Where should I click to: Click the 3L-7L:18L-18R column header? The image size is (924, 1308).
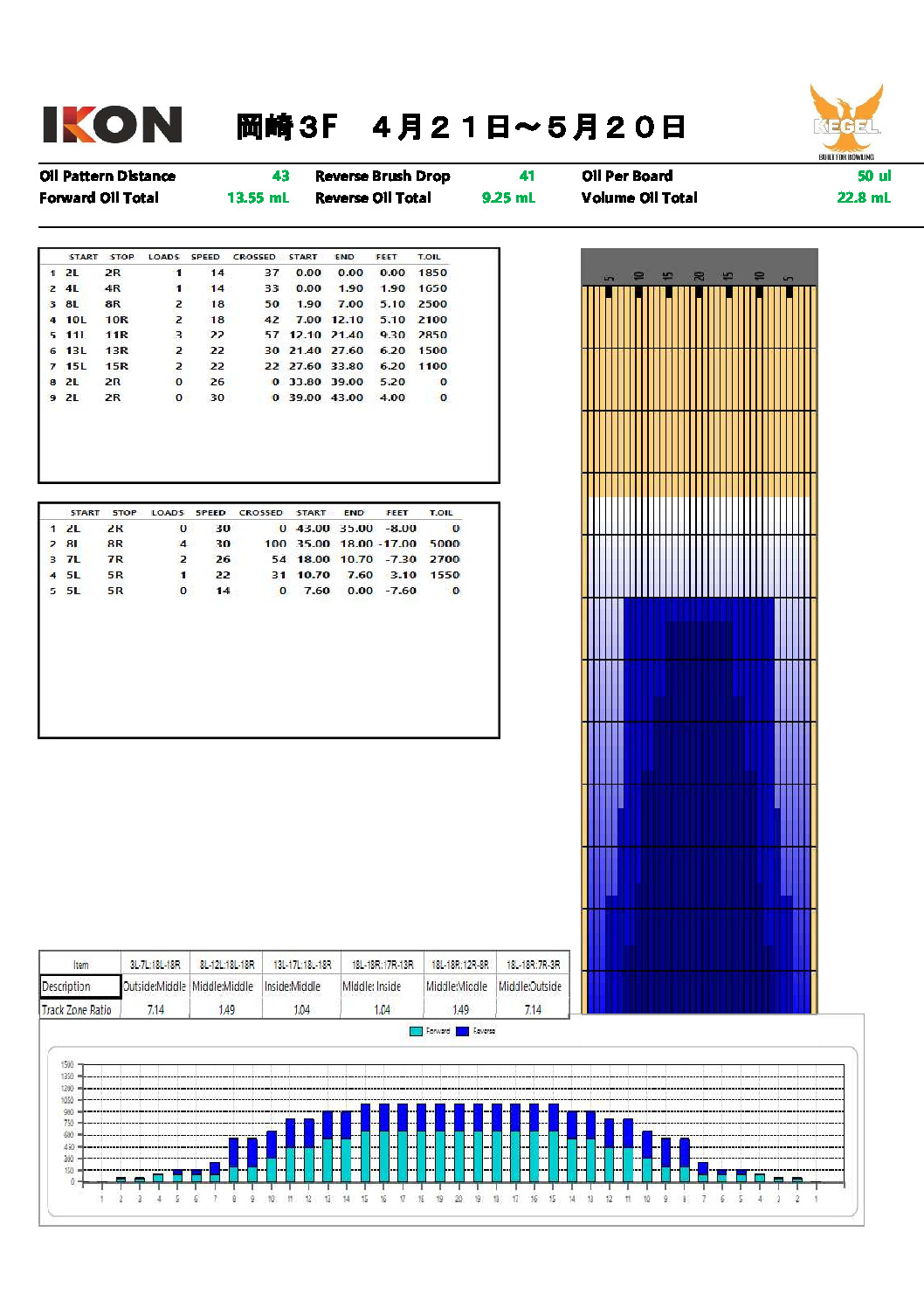155,965
